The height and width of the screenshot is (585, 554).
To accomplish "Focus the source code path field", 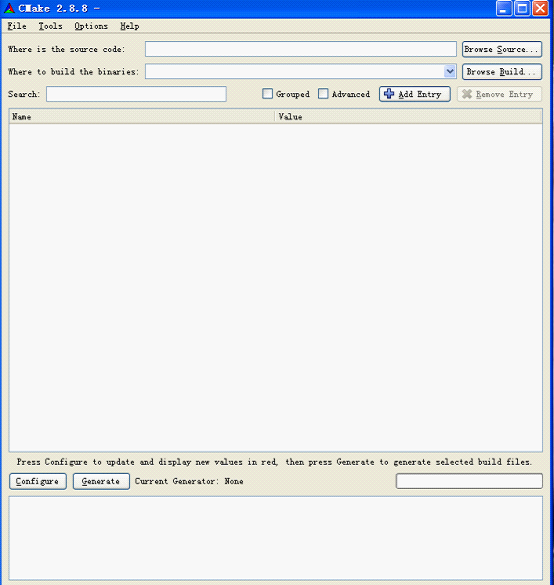I will (x=301, y=49).
